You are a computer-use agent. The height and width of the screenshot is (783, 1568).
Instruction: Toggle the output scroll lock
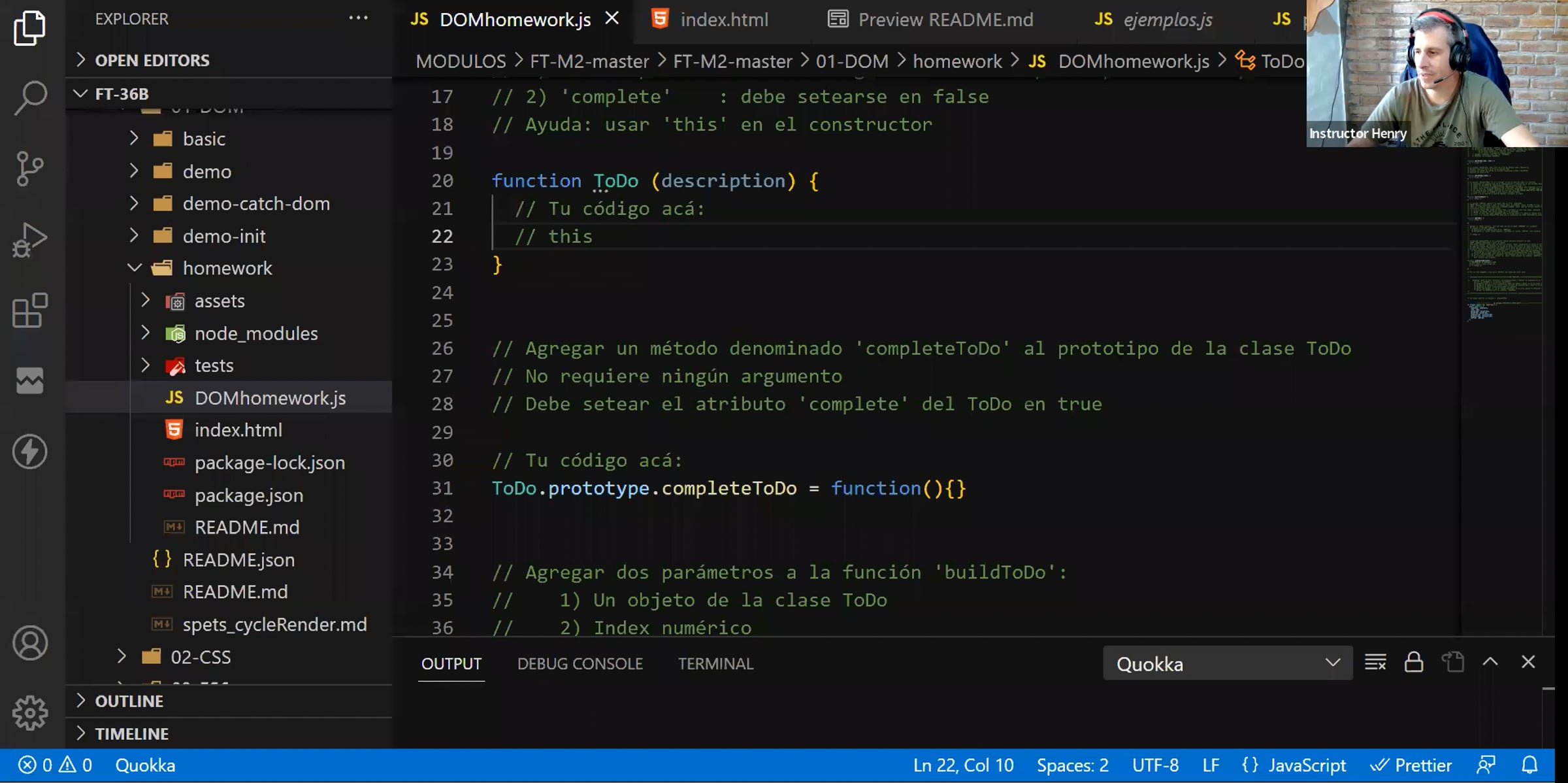1414,663
